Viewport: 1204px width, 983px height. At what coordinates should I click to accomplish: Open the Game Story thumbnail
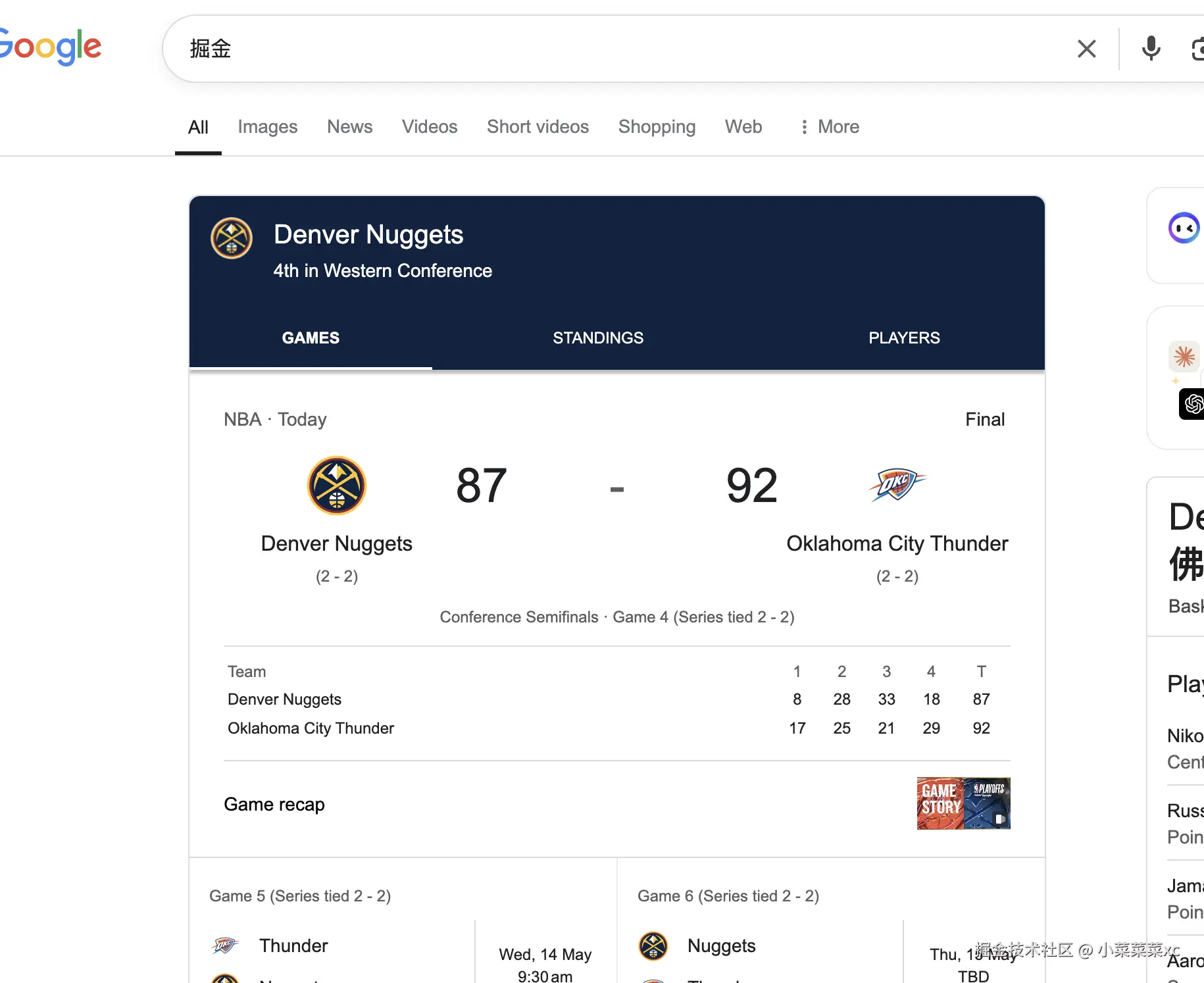[963, 803]
